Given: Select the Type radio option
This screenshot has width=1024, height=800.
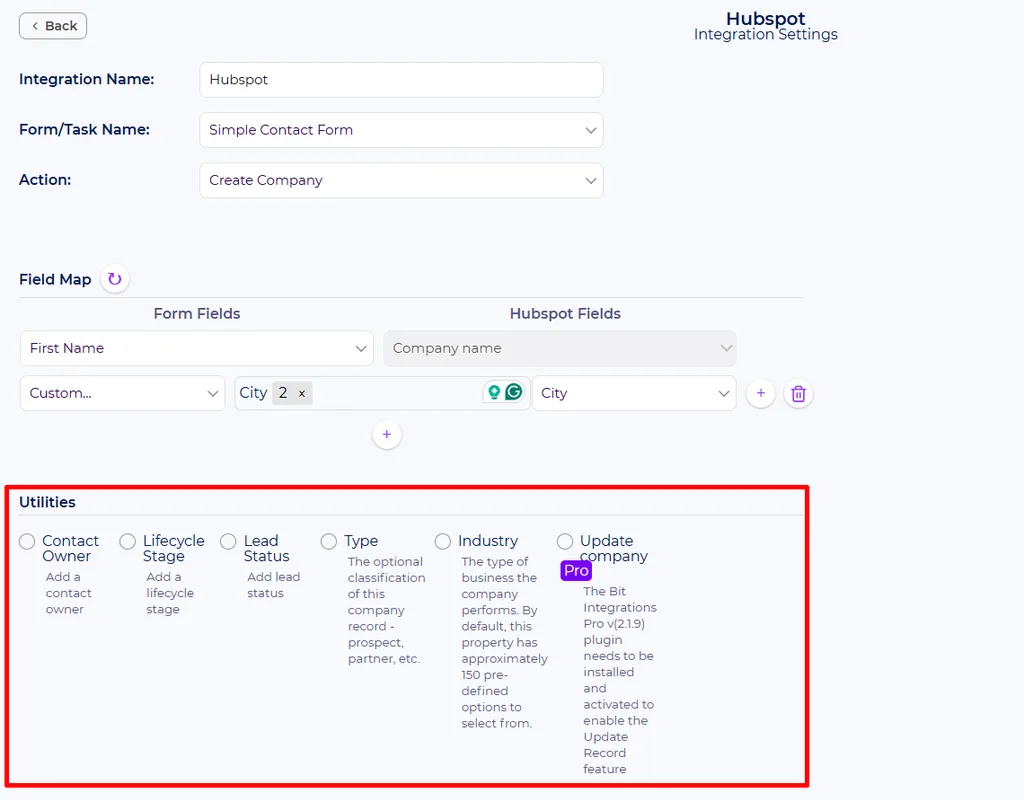Looking at the screenshot, I should 328,541.
